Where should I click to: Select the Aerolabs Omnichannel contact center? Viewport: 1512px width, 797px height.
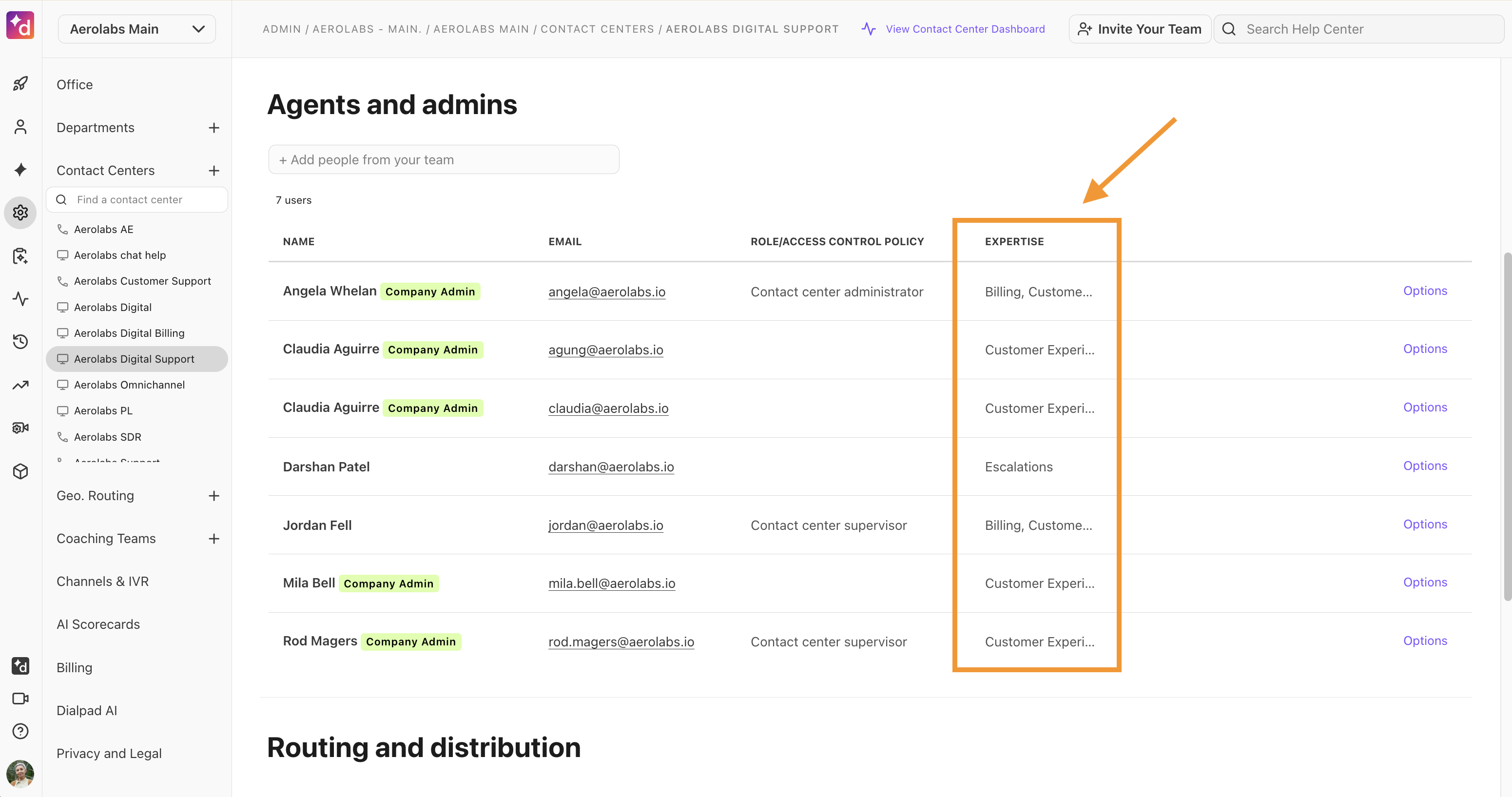(137, 385)
